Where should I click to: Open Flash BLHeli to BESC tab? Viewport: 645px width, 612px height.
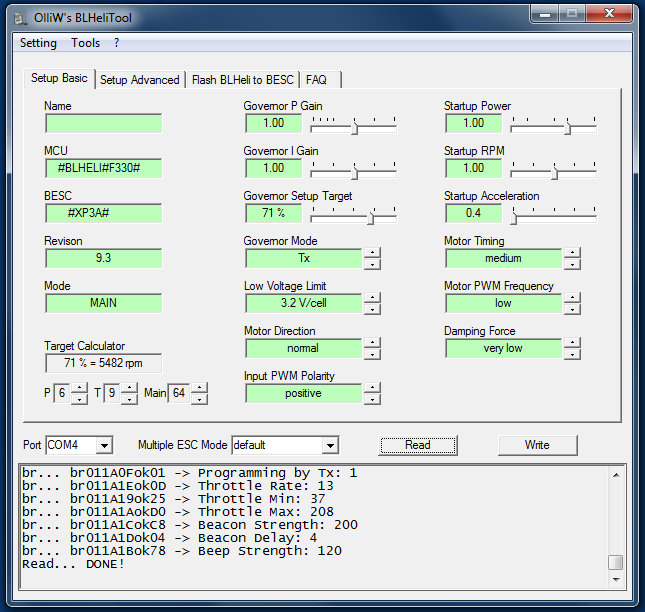coord(242,80)
